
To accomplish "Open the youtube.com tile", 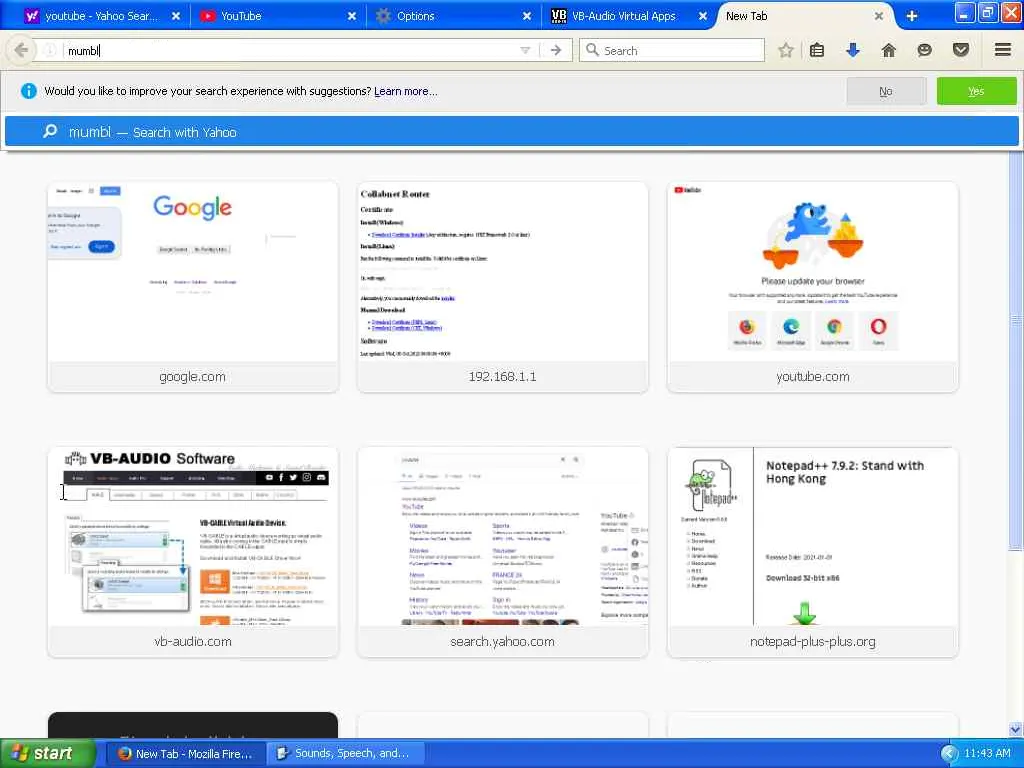I will (812, 287).
